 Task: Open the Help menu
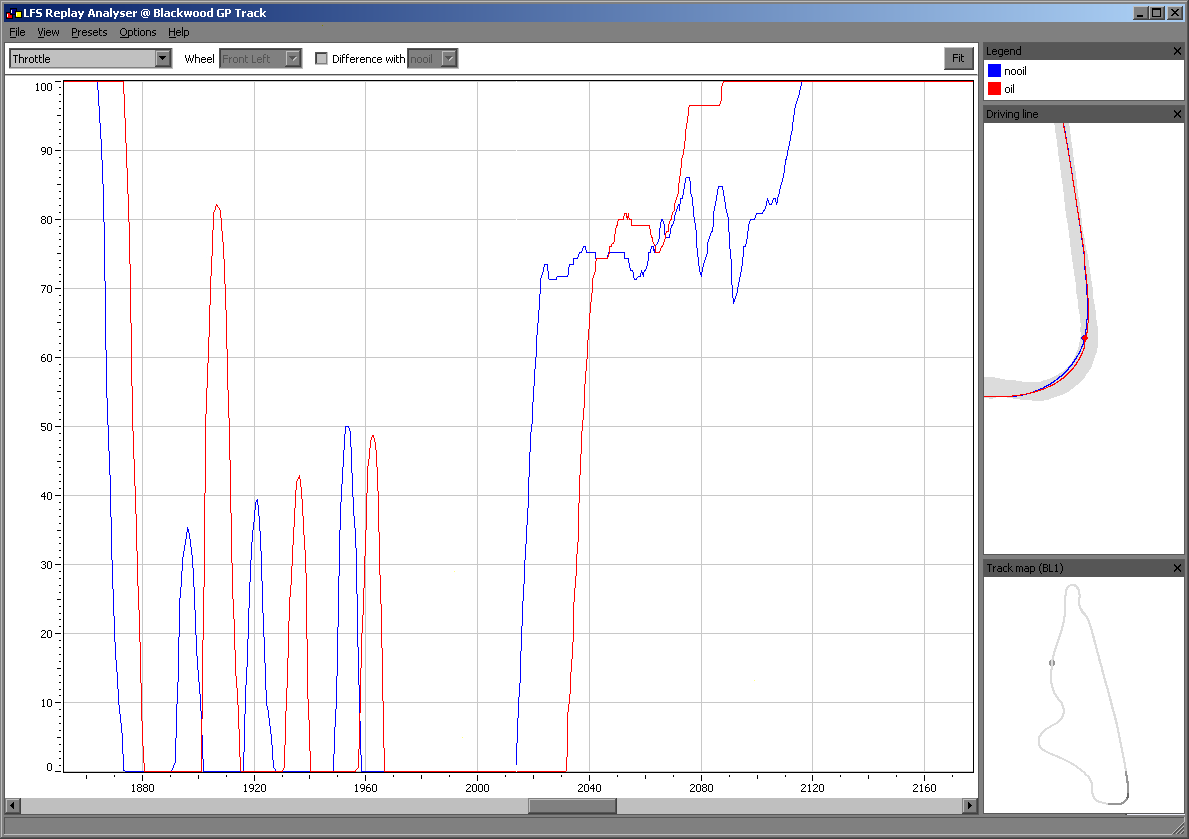(178, 32)
